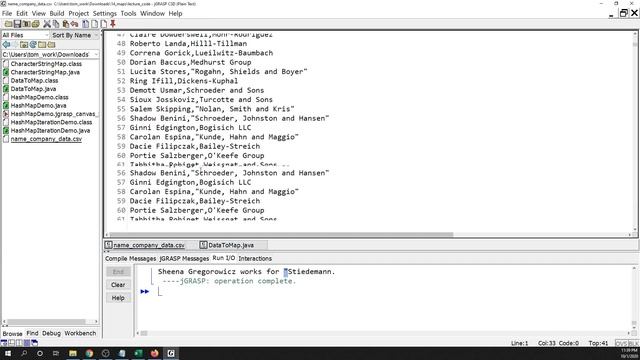Image resolution: width=640 pixels, height=360 pixels.
Task: Open the Help menu
Action: 176,13
